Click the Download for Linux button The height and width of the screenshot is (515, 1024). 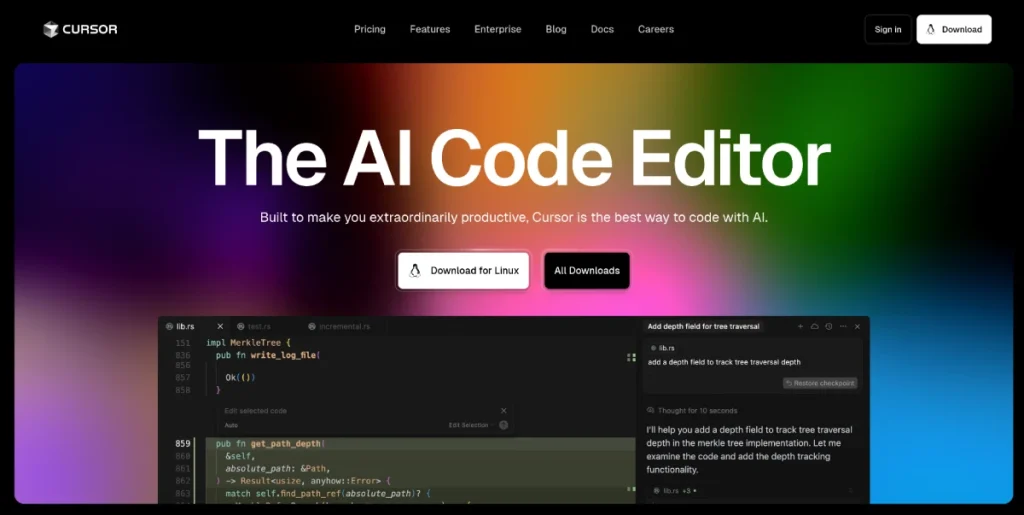pyautogui.click(x=463, y=270)
